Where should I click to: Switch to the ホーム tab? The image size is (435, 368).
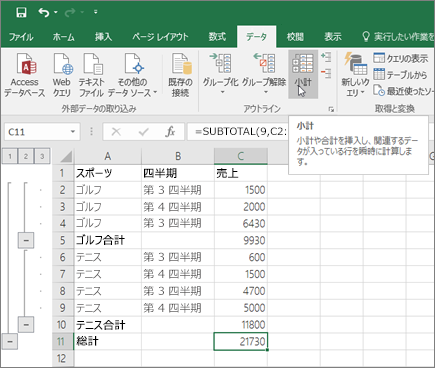point(63,37)
